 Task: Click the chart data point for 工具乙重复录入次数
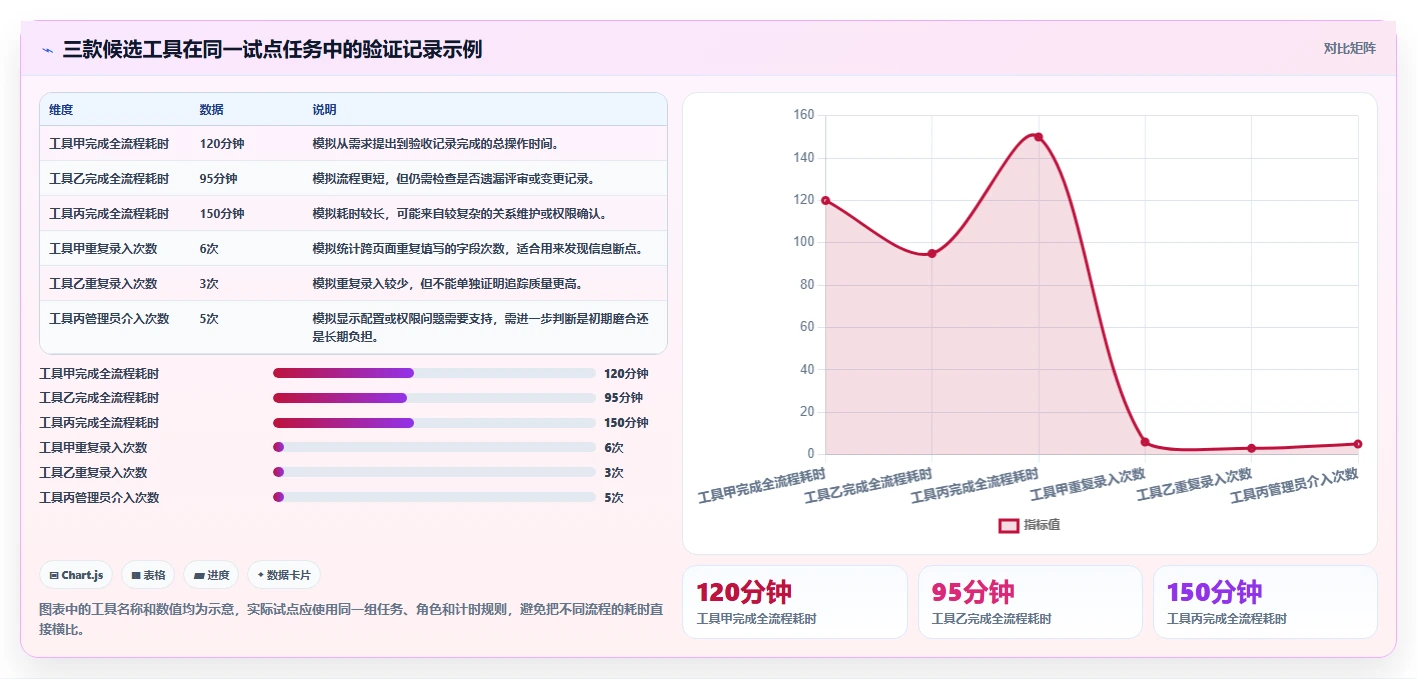[1251, 448]
